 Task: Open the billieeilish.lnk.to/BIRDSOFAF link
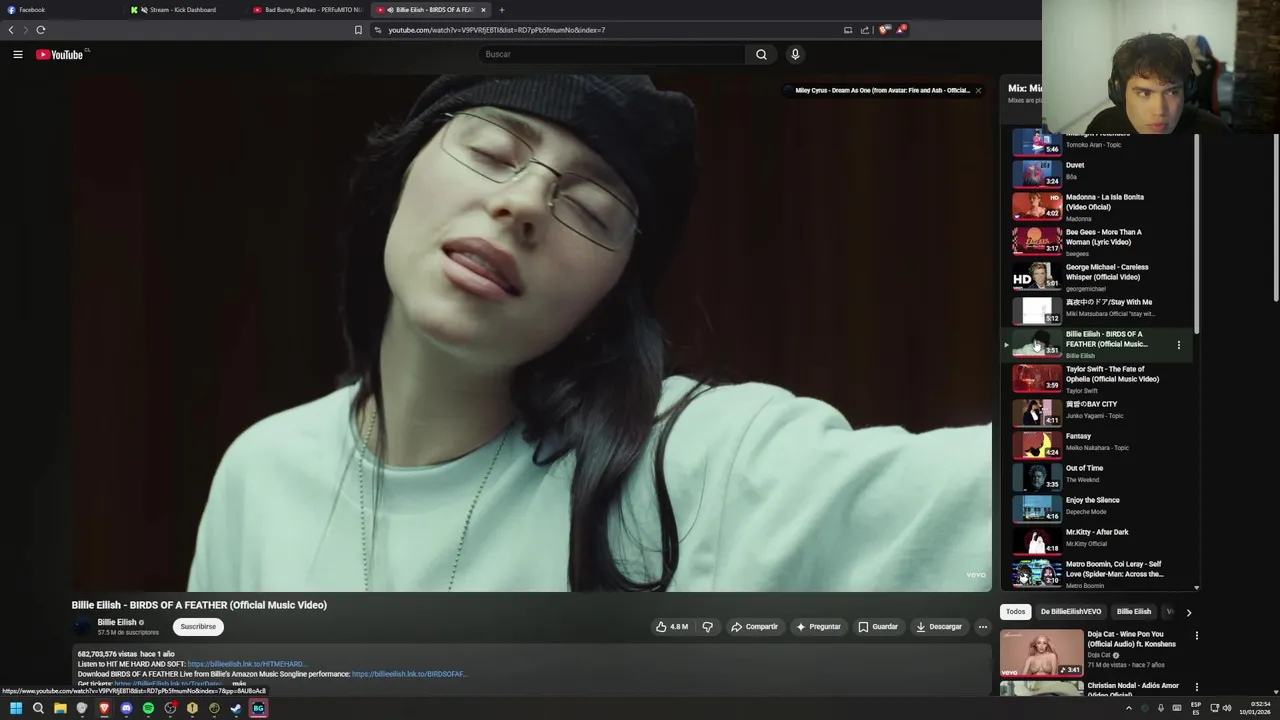click(x=409, y=674)
